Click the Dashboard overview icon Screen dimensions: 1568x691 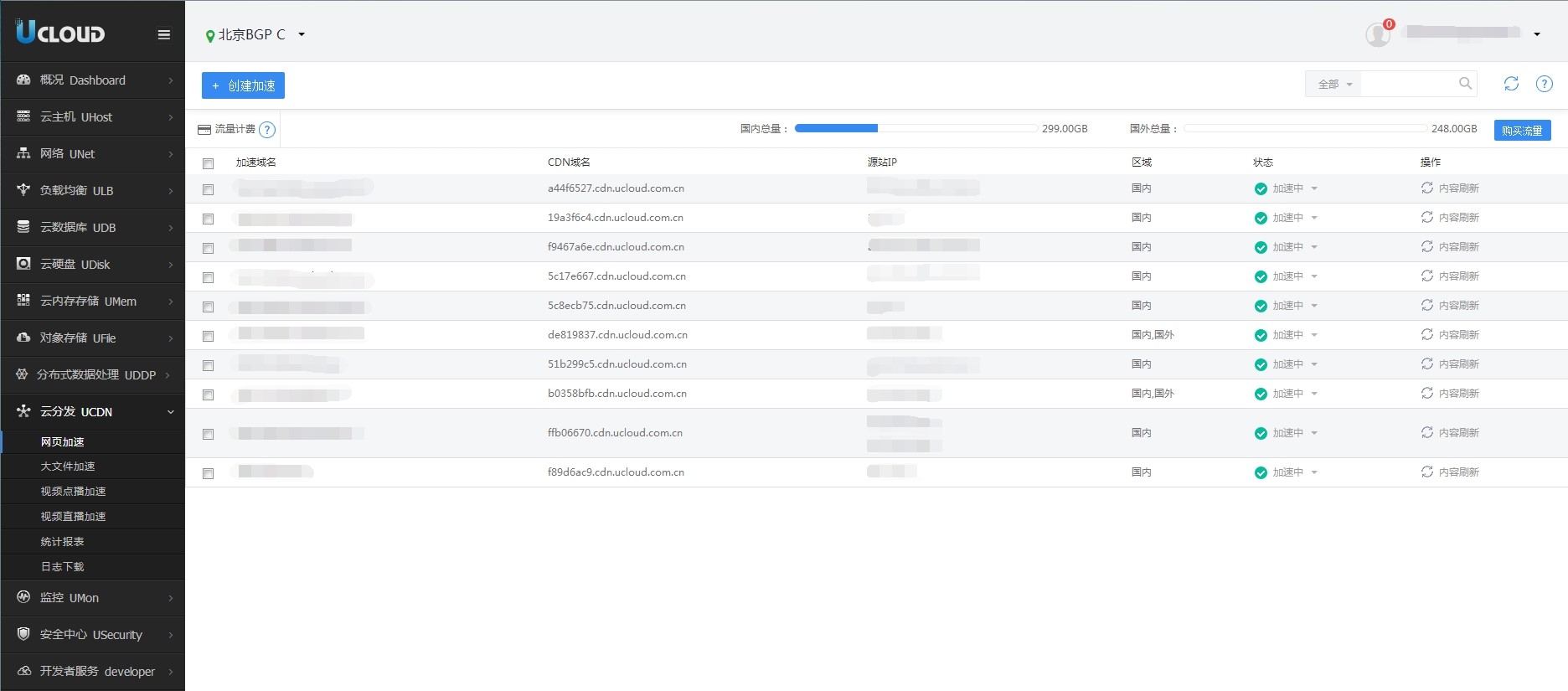click(x=23, y=80)
